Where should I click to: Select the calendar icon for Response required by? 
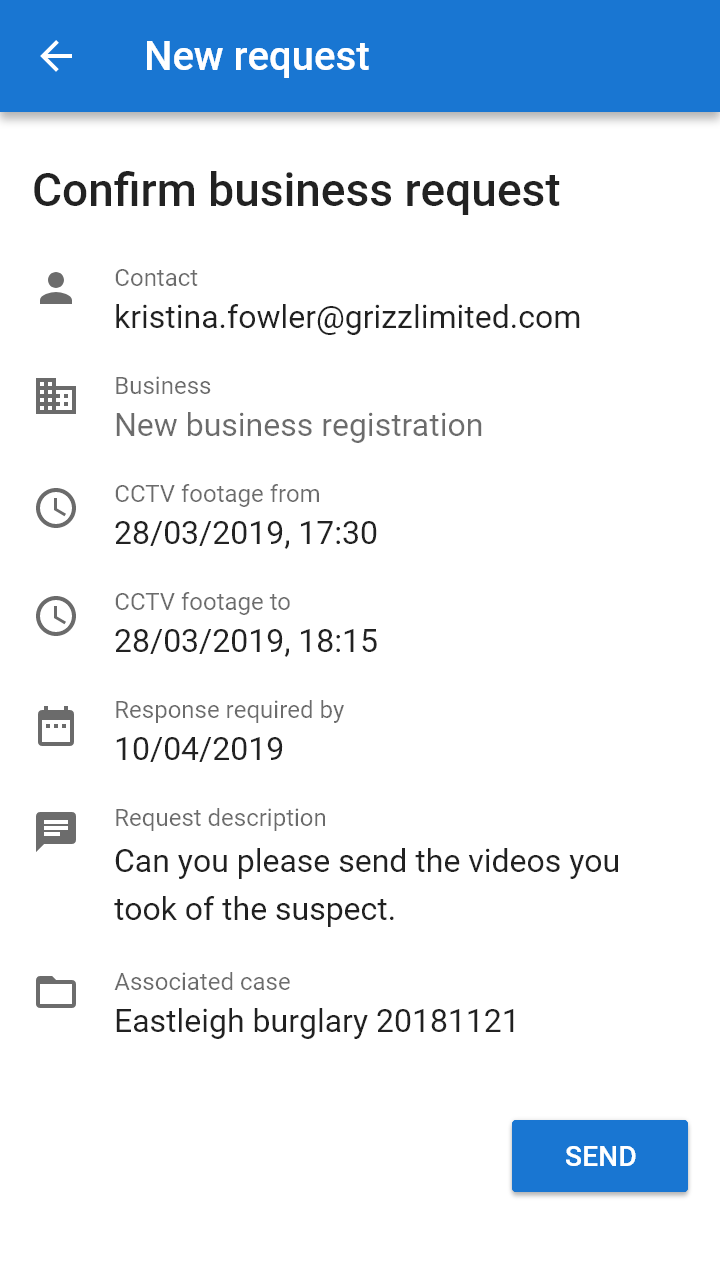coord(56,725)
